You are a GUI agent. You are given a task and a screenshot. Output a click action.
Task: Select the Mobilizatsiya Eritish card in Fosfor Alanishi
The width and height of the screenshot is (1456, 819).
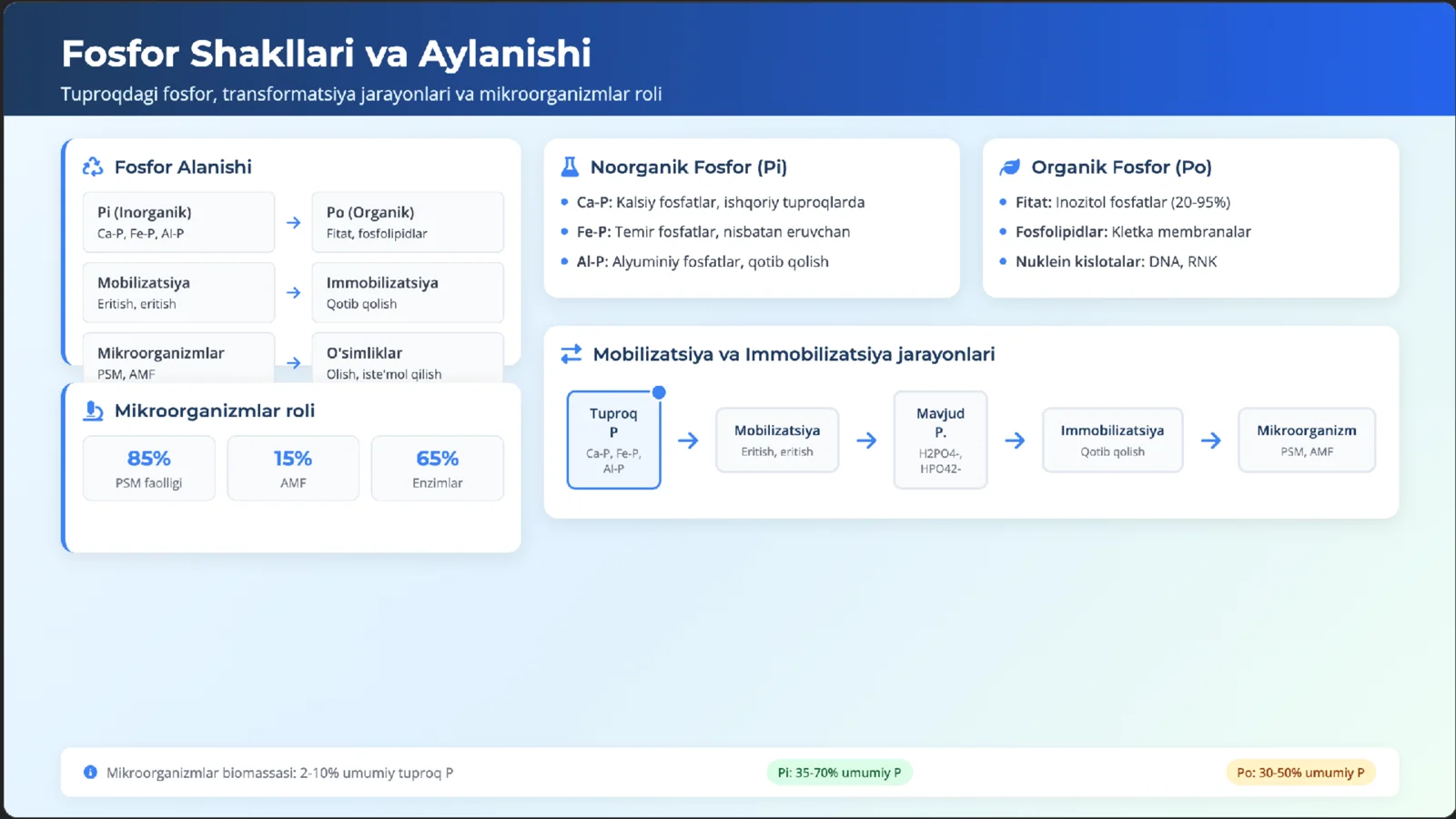click(x=178, y=292)
